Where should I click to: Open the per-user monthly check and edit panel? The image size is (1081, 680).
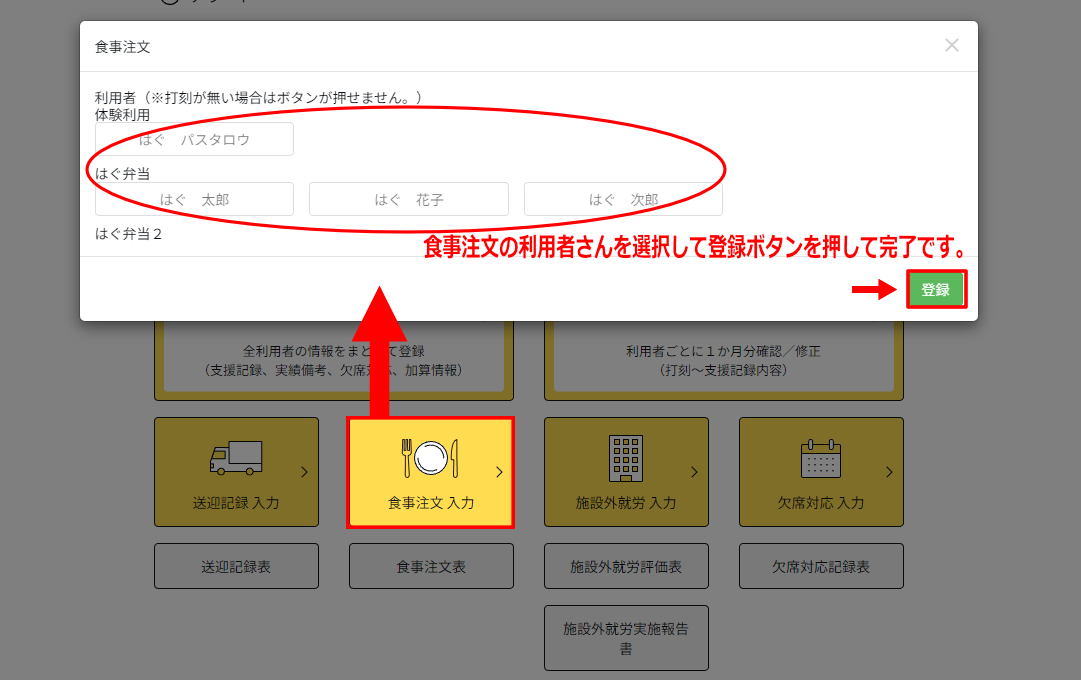coord(723,360)
